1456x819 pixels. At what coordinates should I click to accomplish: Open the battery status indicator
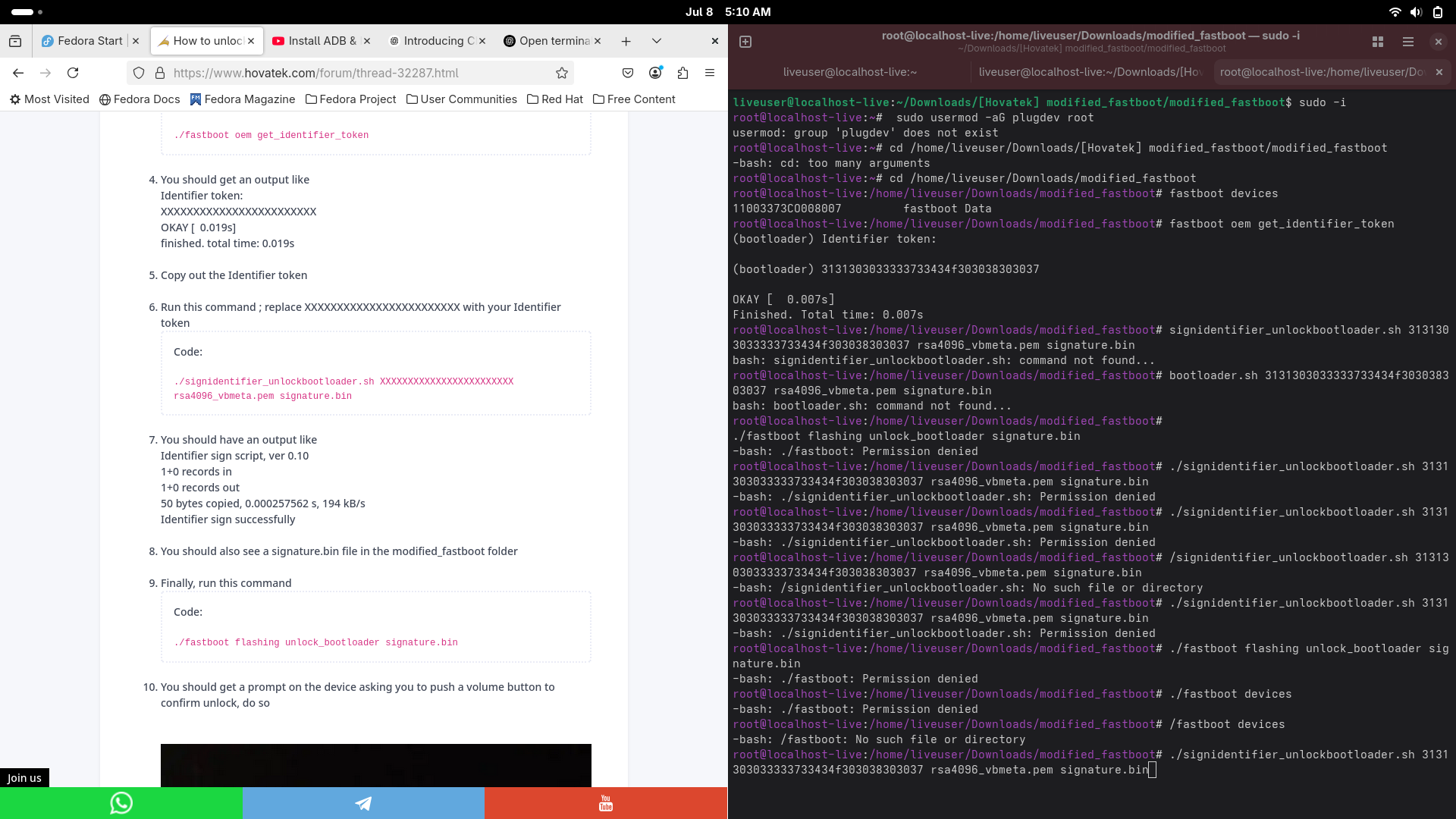[1437, 12]
